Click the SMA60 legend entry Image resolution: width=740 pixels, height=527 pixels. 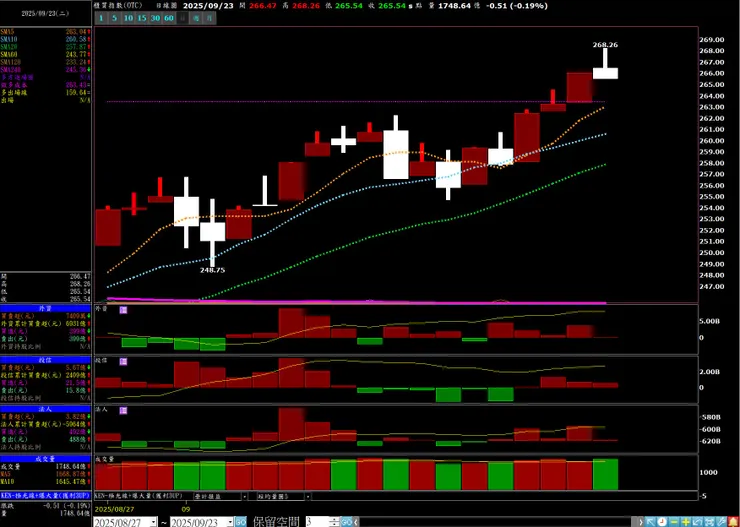pos(46,54)
